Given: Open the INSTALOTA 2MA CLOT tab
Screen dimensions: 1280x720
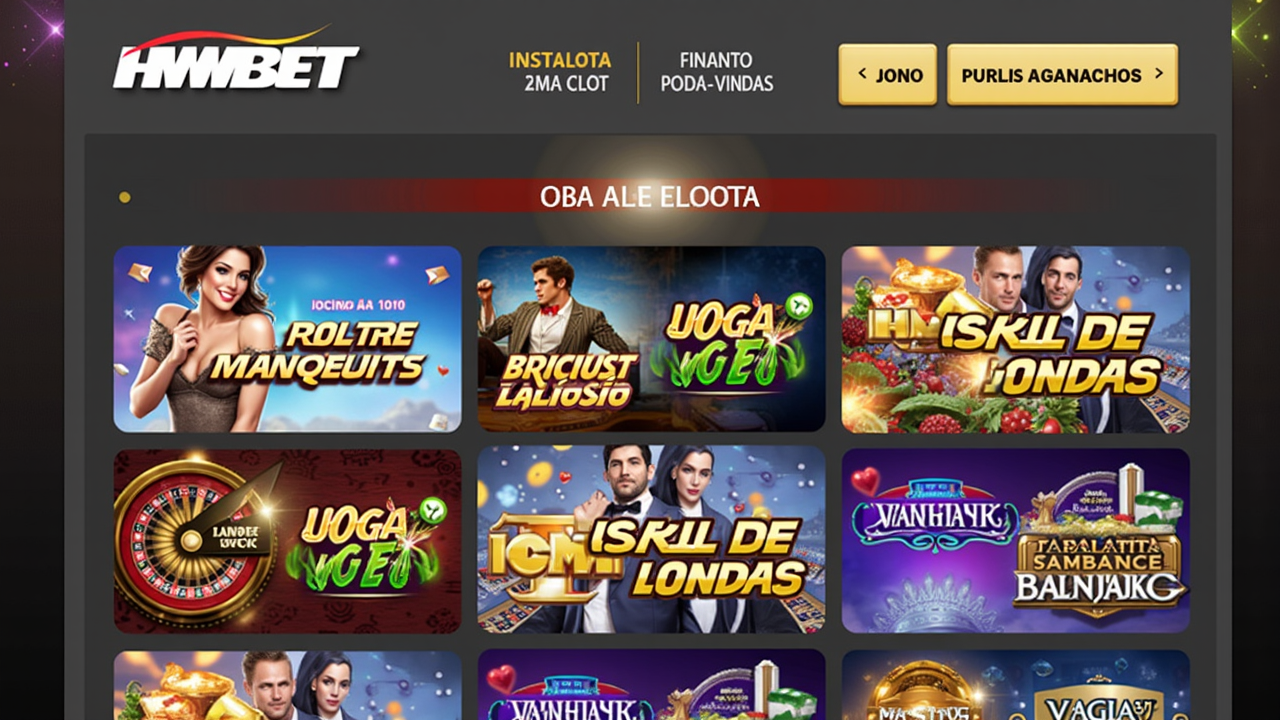Looking at the screenshot, I should click(x=560, y=72).
